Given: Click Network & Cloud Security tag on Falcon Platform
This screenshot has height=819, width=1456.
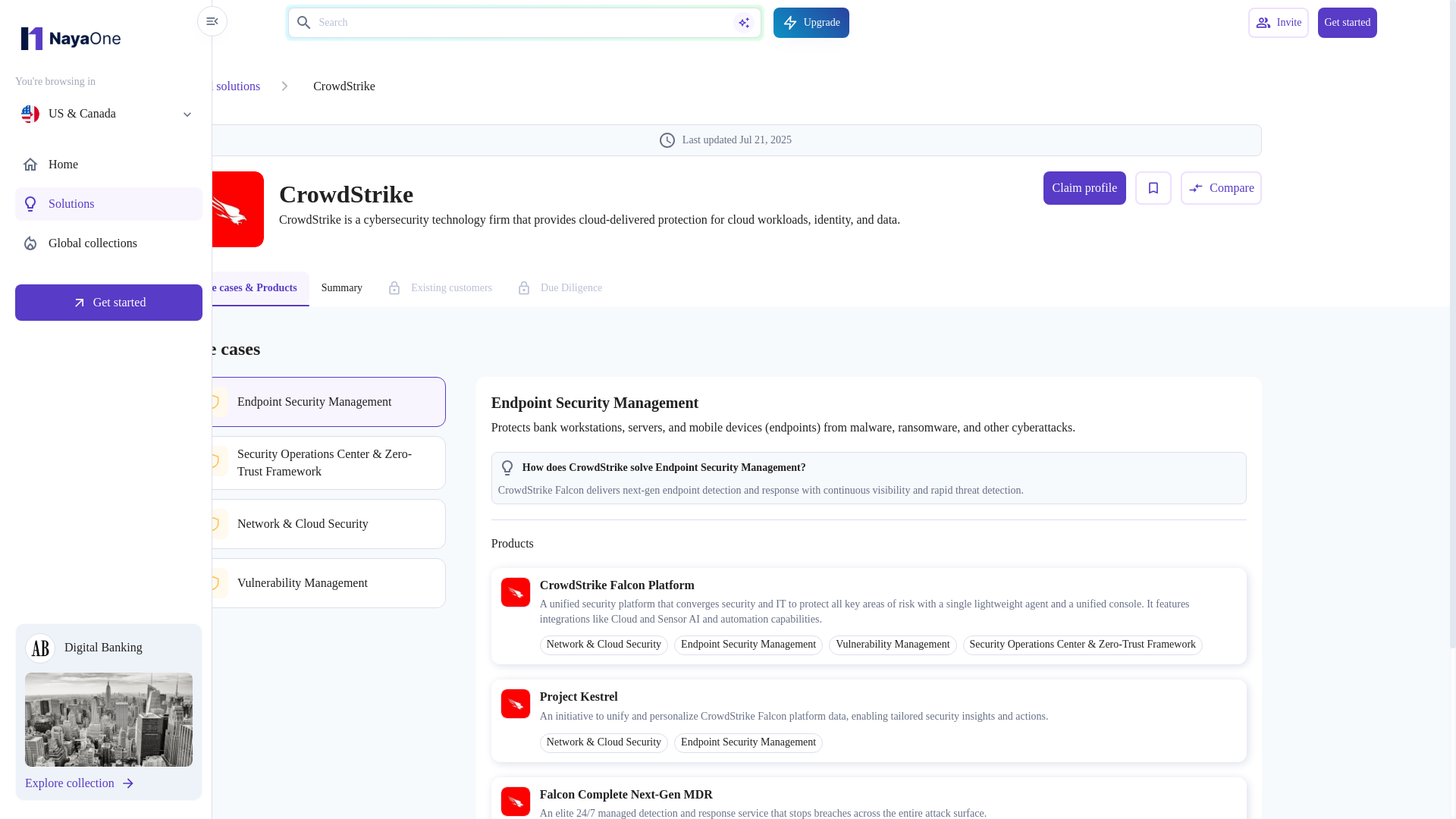Looking at the screenshot, I should click(604, 645).
